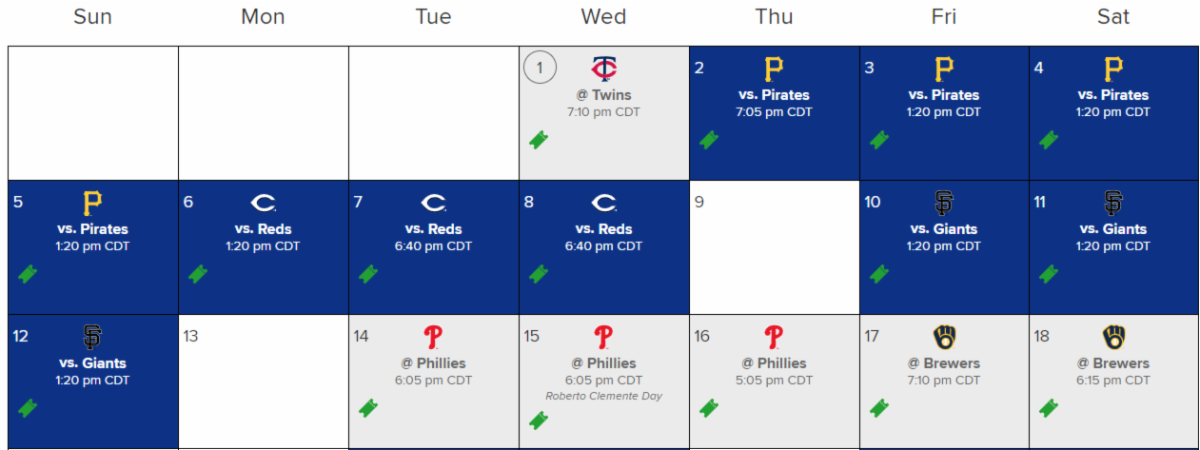Image resolution: width=1200 pixels, height=450 pixels.
Task: Select the empty day 9 cell
Action: 773,250
